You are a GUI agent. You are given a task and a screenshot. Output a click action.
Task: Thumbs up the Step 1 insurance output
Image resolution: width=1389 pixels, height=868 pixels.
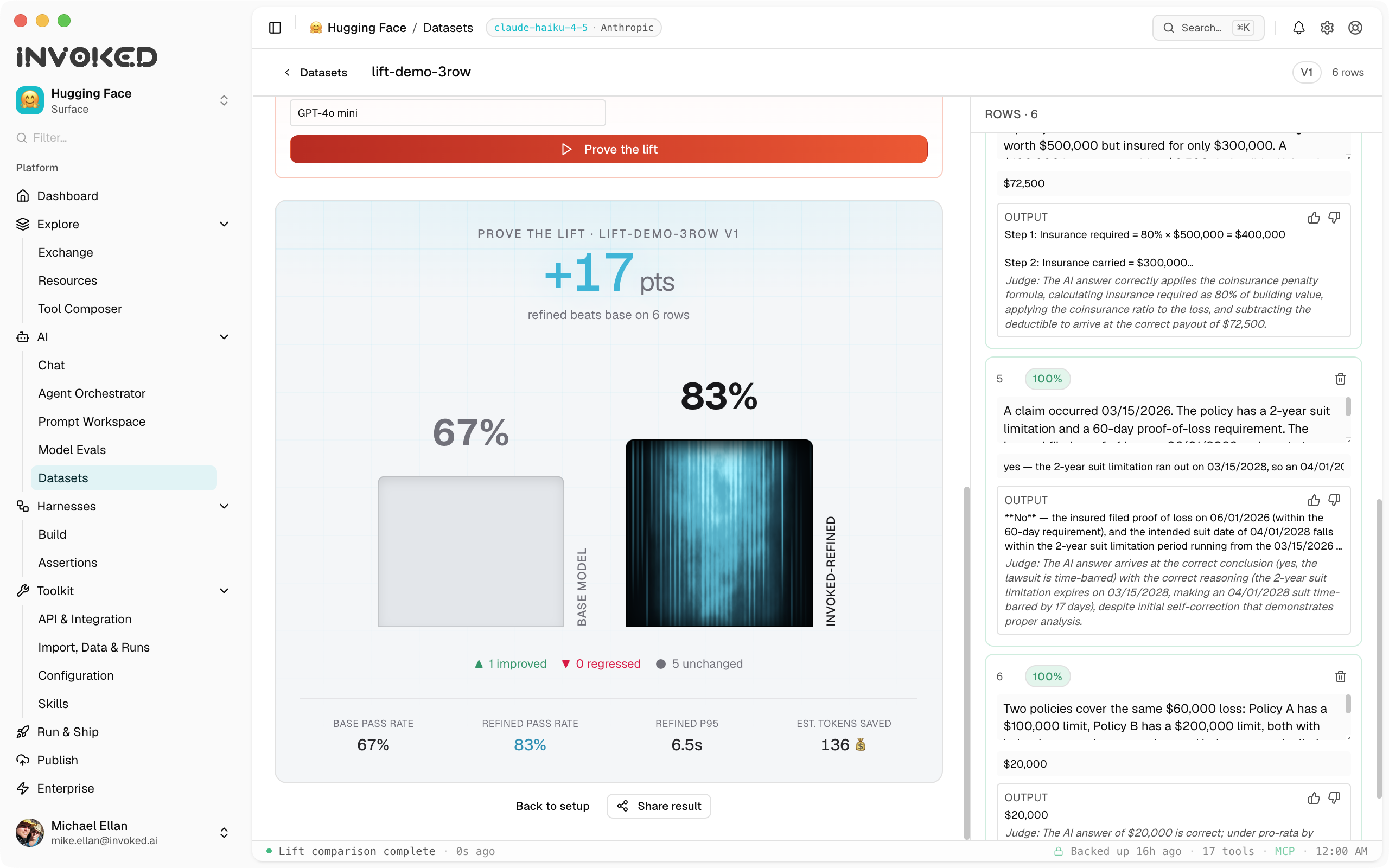coord(1313,218)
